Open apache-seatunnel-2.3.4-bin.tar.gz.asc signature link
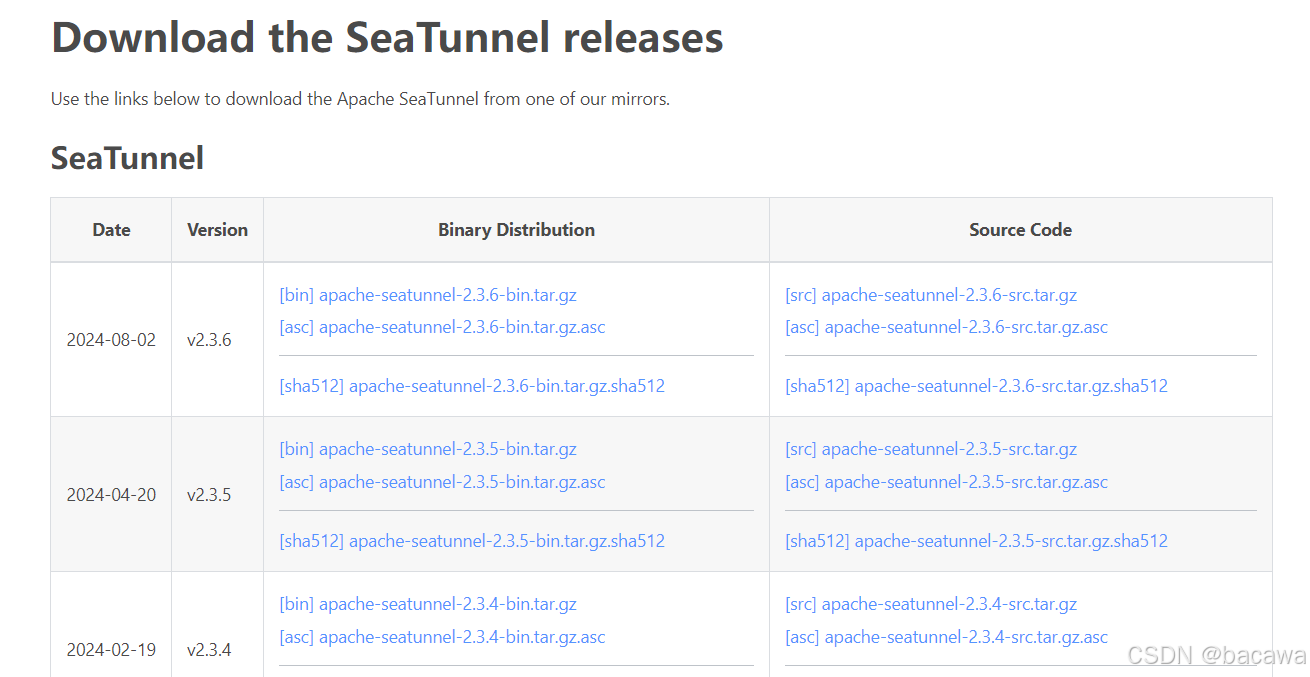 [x=443, y=637]
